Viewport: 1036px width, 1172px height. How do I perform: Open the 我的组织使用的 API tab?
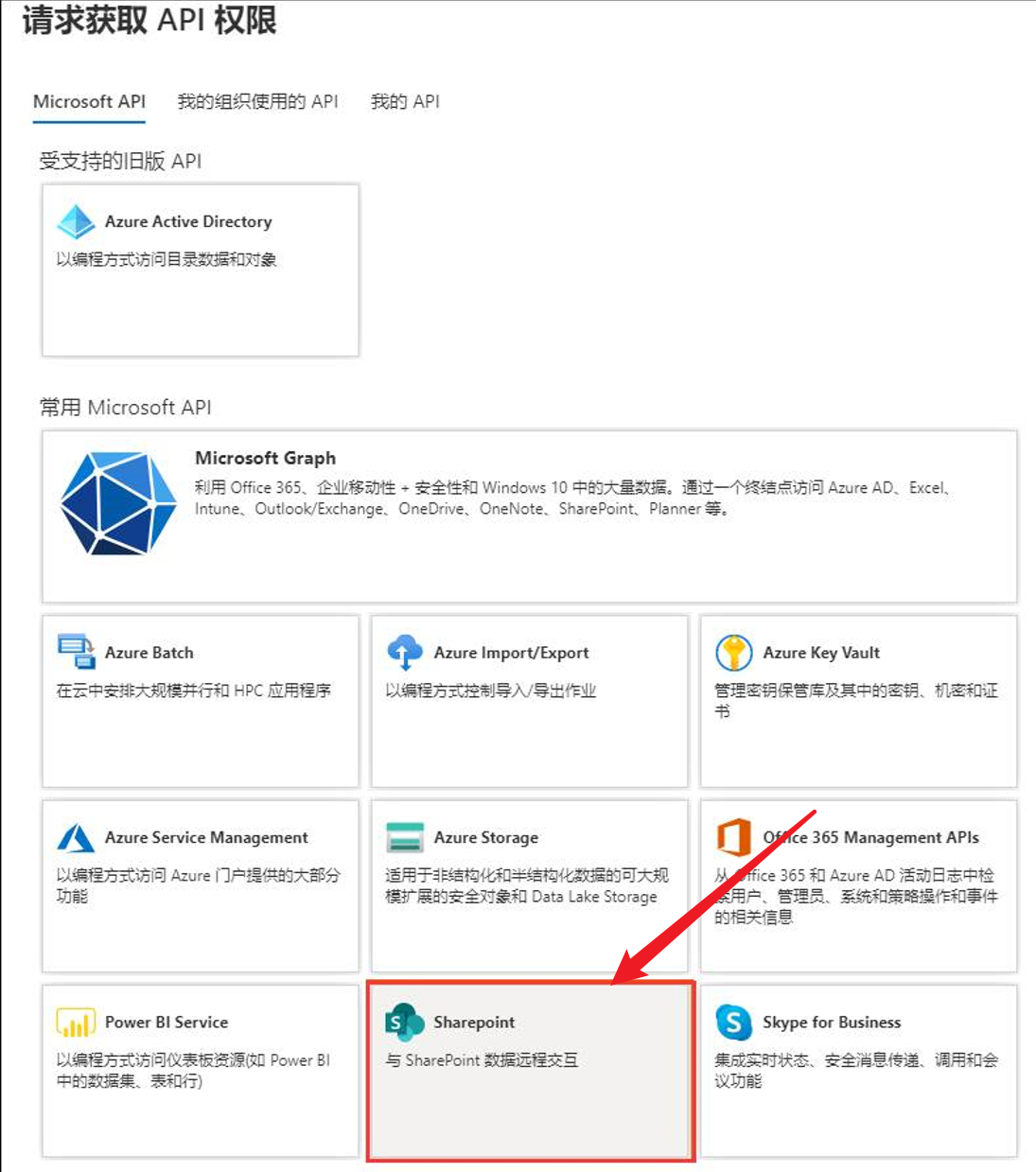257,102
